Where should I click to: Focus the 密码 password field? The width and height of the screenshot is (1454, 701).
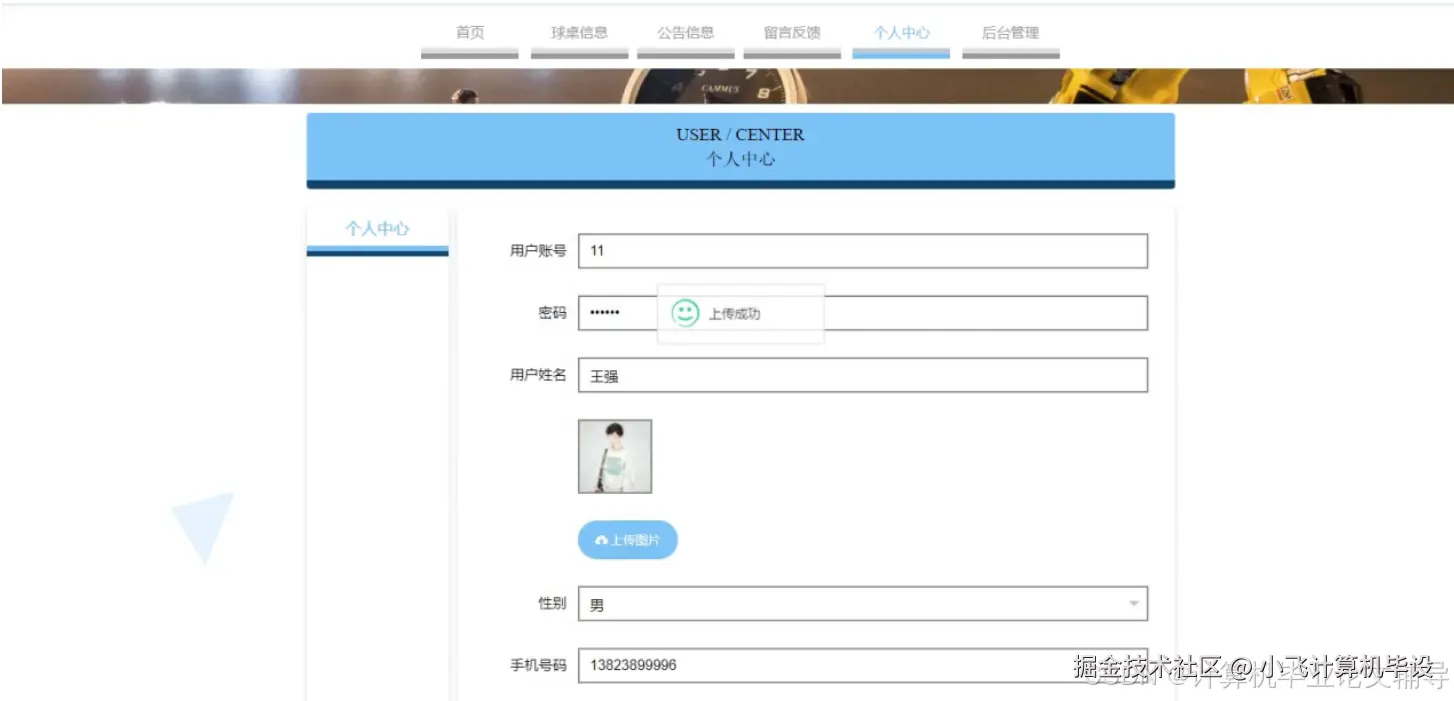coord(862,313)
